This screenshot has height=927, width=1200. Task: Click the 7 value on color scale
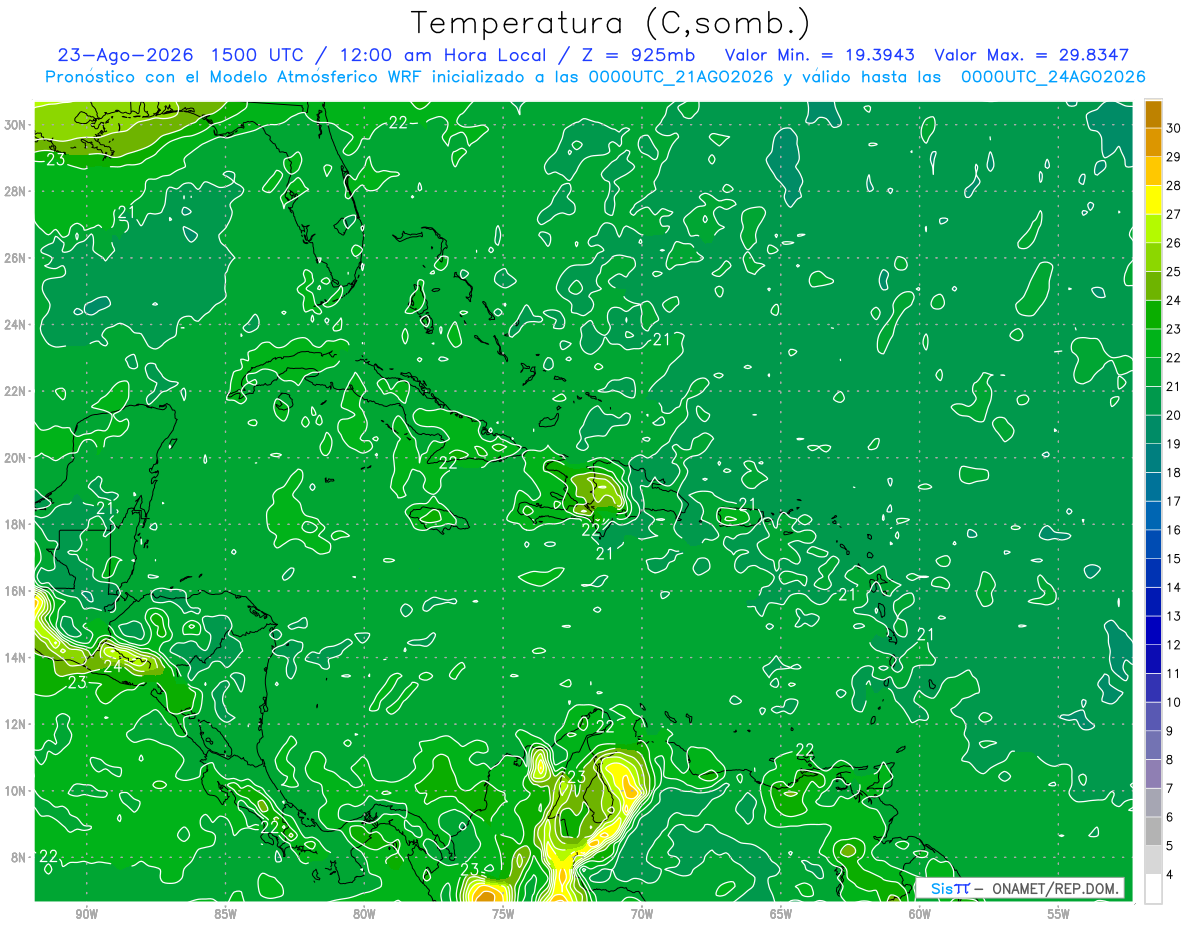coord(1170,788)
